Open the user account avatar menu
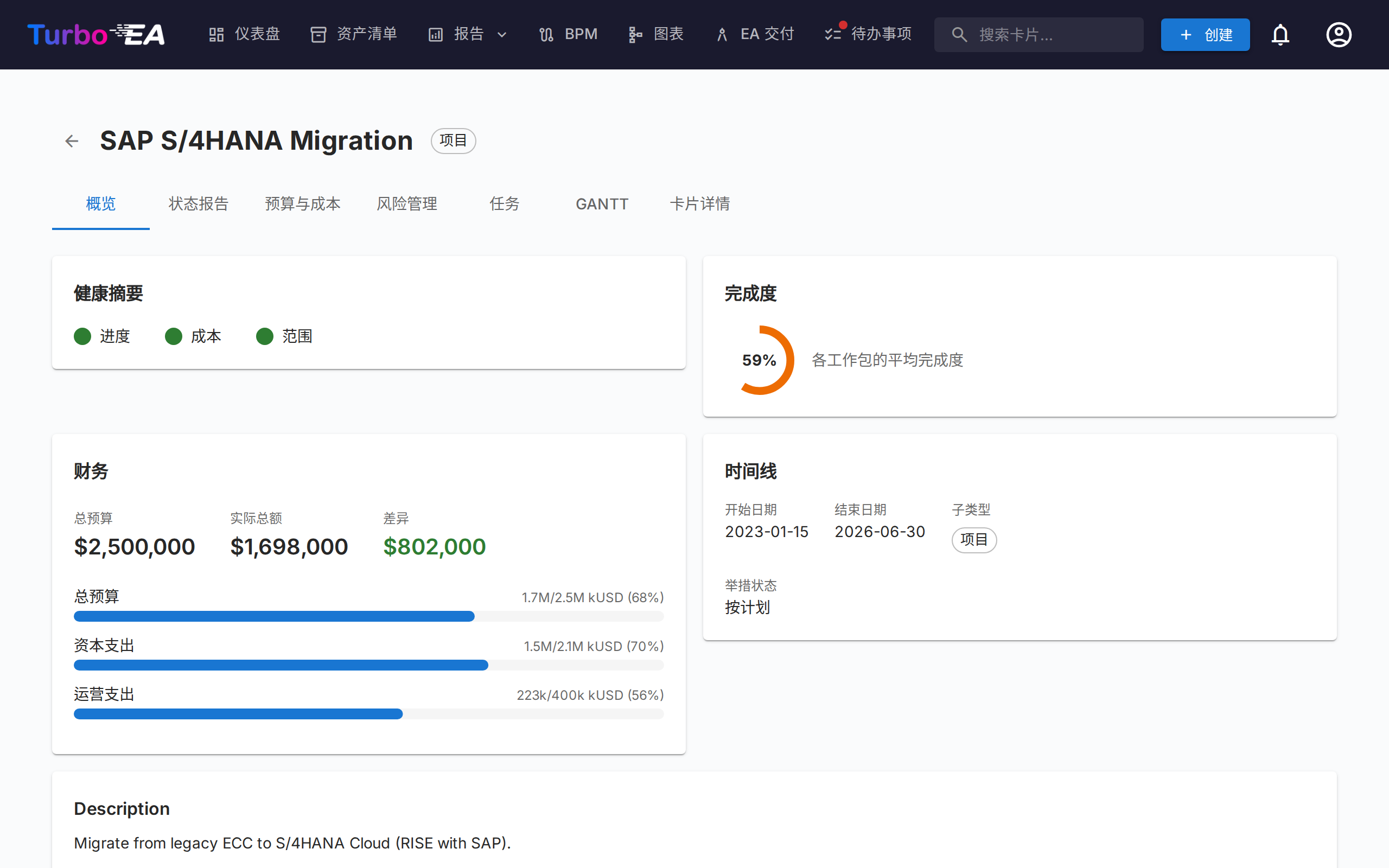Viewport: 1389px width, 868px height. pos(1339,34)
